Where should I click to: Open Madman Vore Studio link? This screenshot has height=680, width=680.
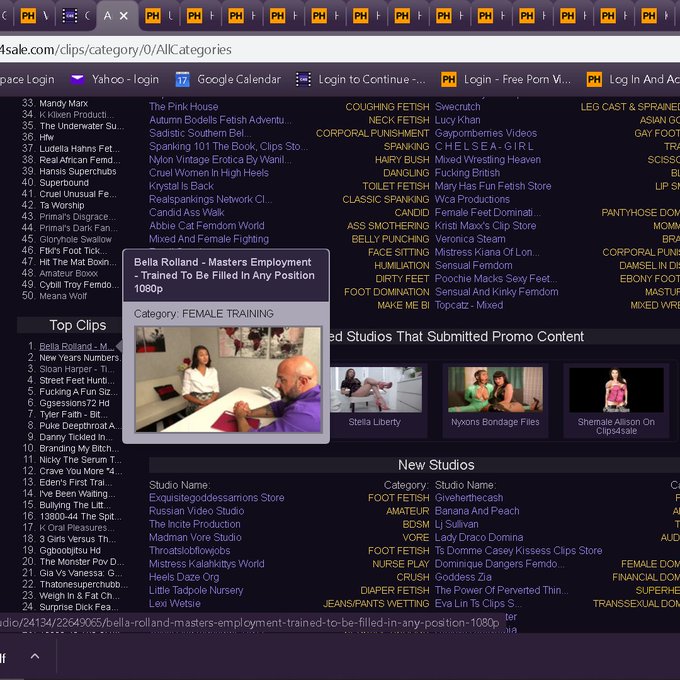(195, 537)
